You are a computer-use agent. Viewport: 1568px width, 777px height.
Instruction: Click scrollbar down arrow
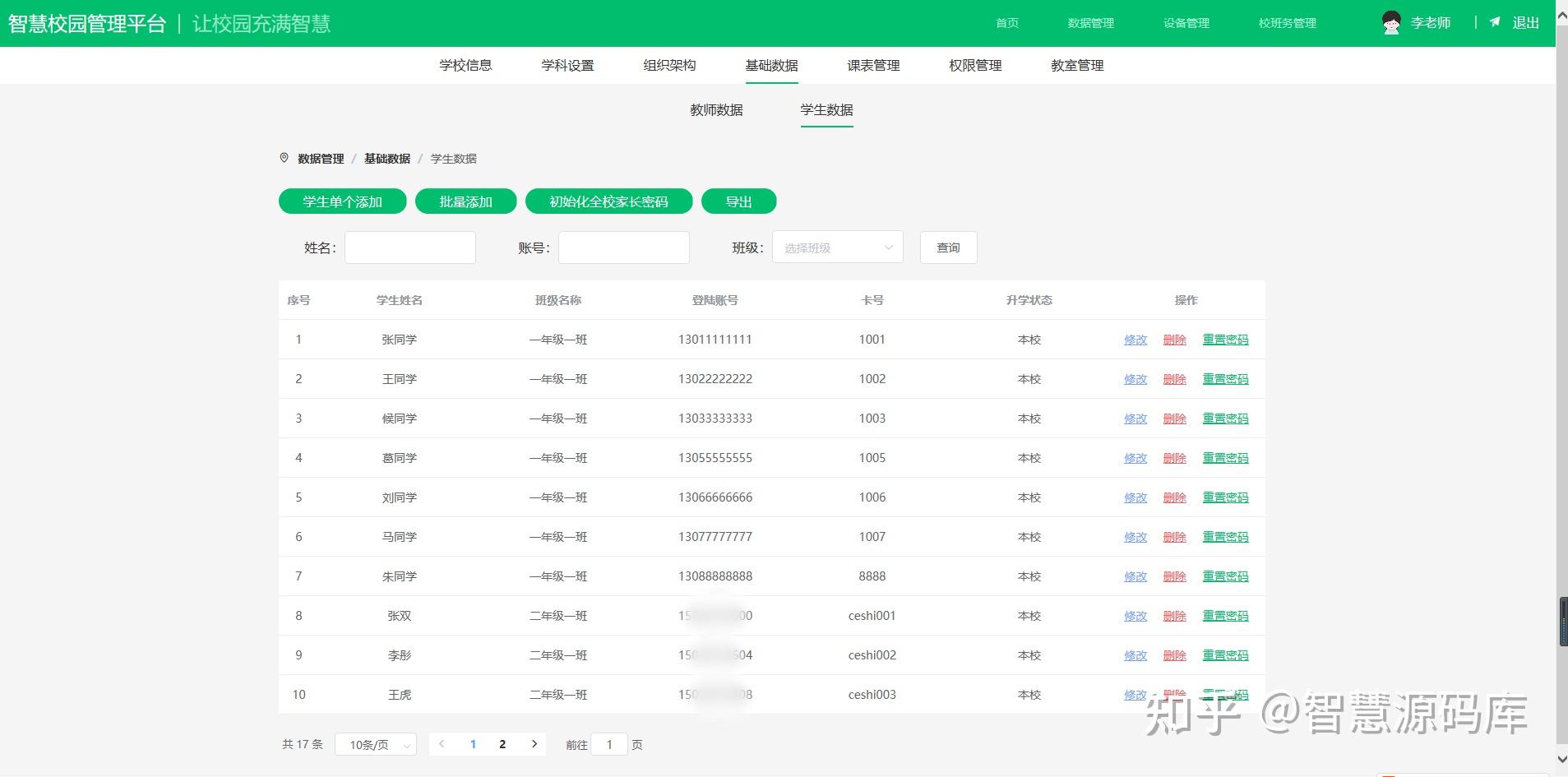coord(1562,759)
